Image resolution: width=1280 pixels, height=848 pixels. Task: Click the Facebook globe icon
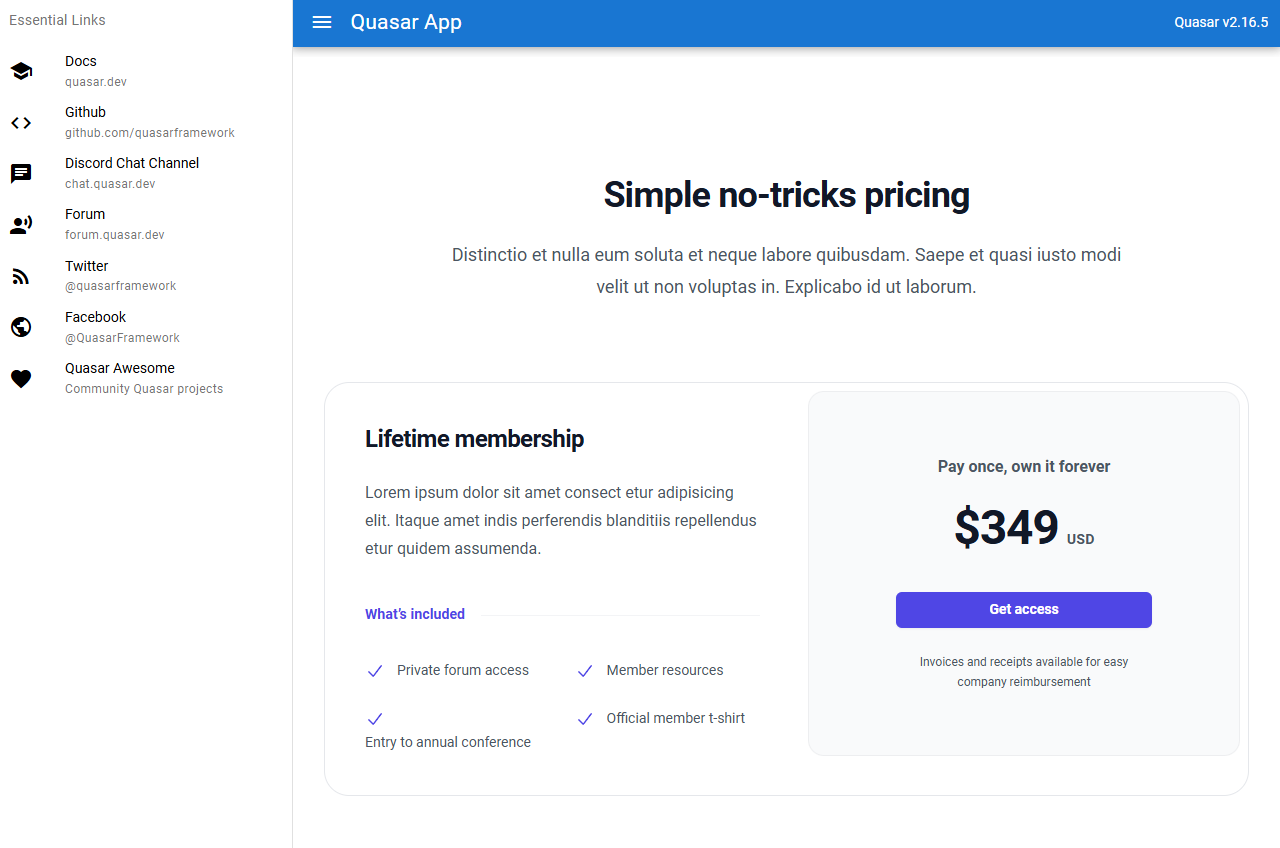point(21,327)
